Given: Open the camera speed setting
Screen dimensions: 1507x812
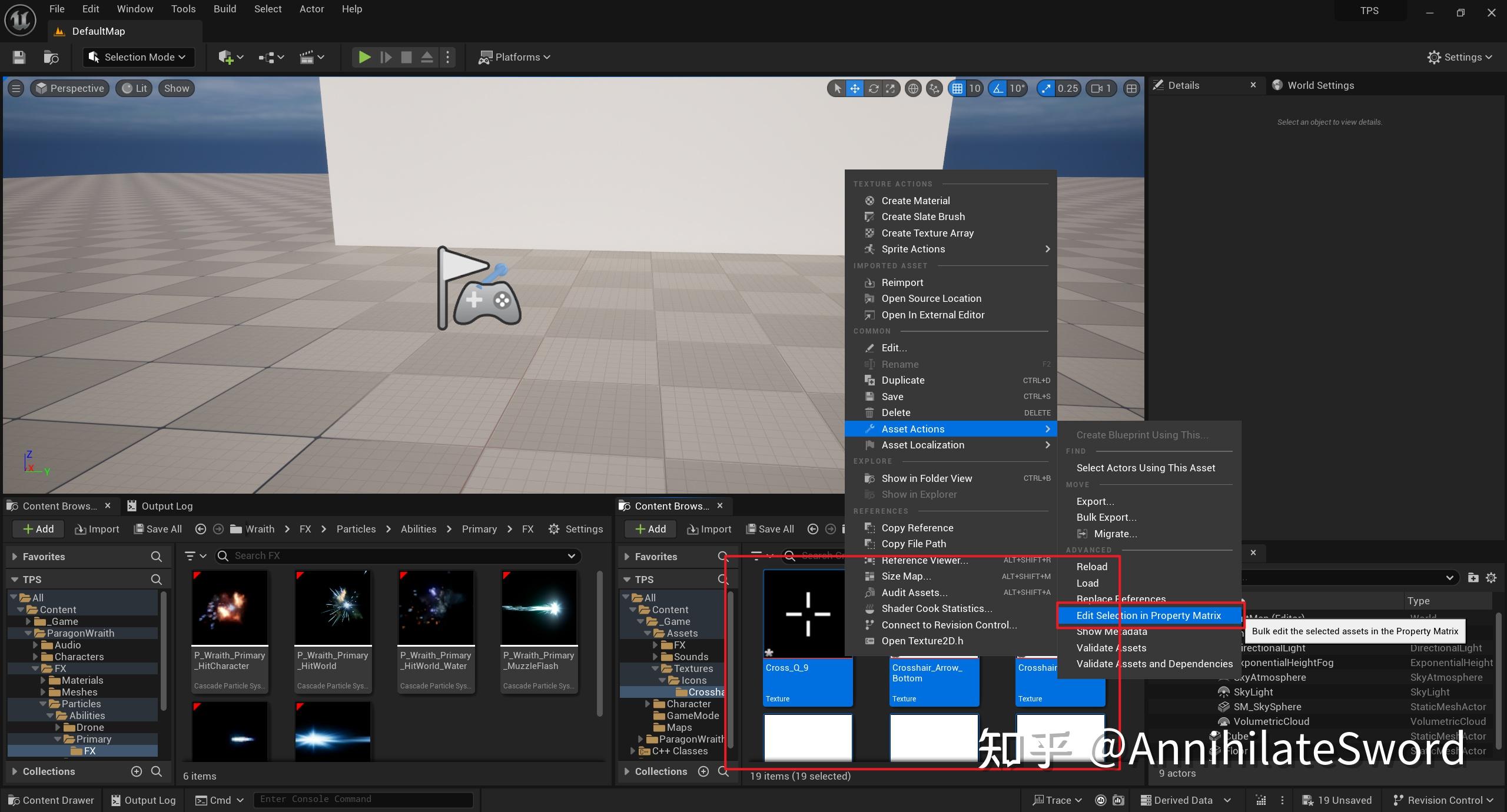Looking at the screenshot, I should point(1101,88).
